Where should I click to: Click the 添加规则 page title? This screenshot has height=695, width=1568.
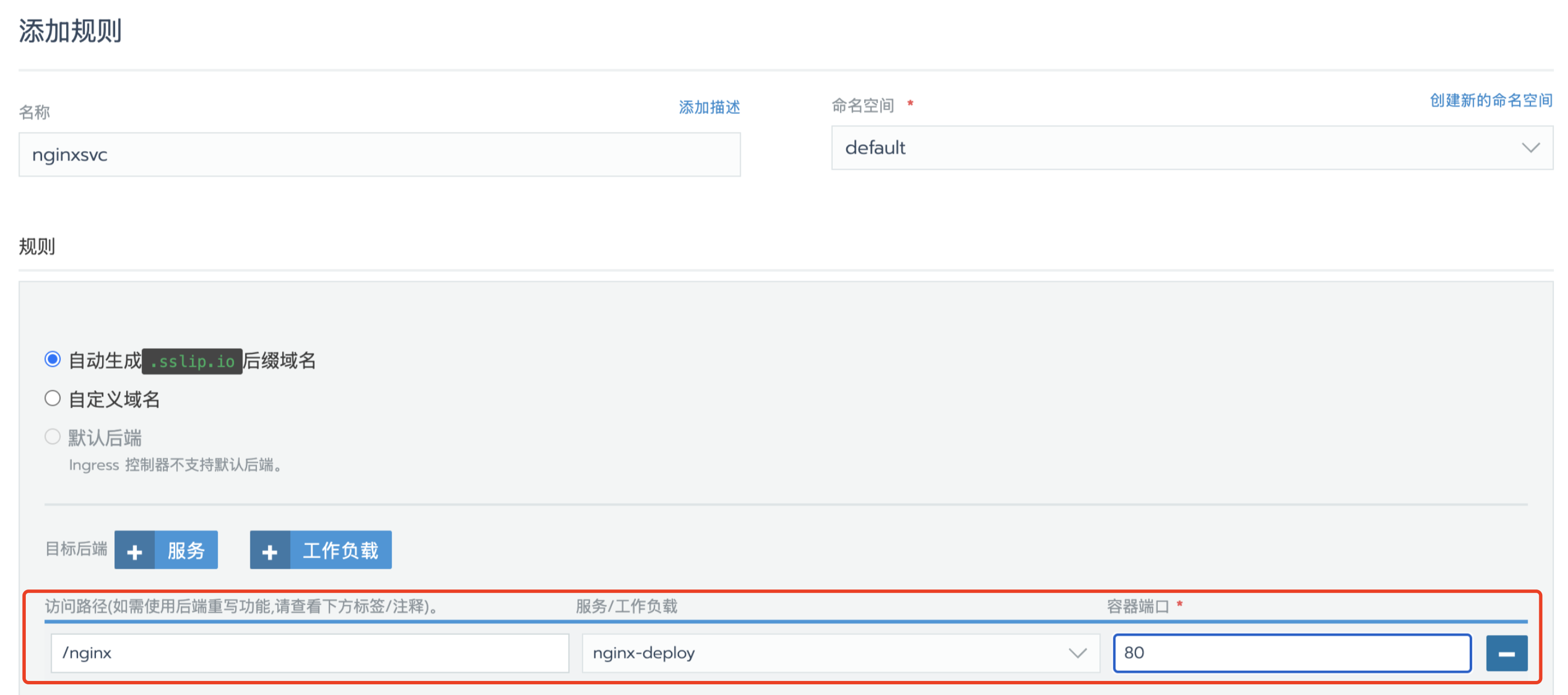(70, 30)
